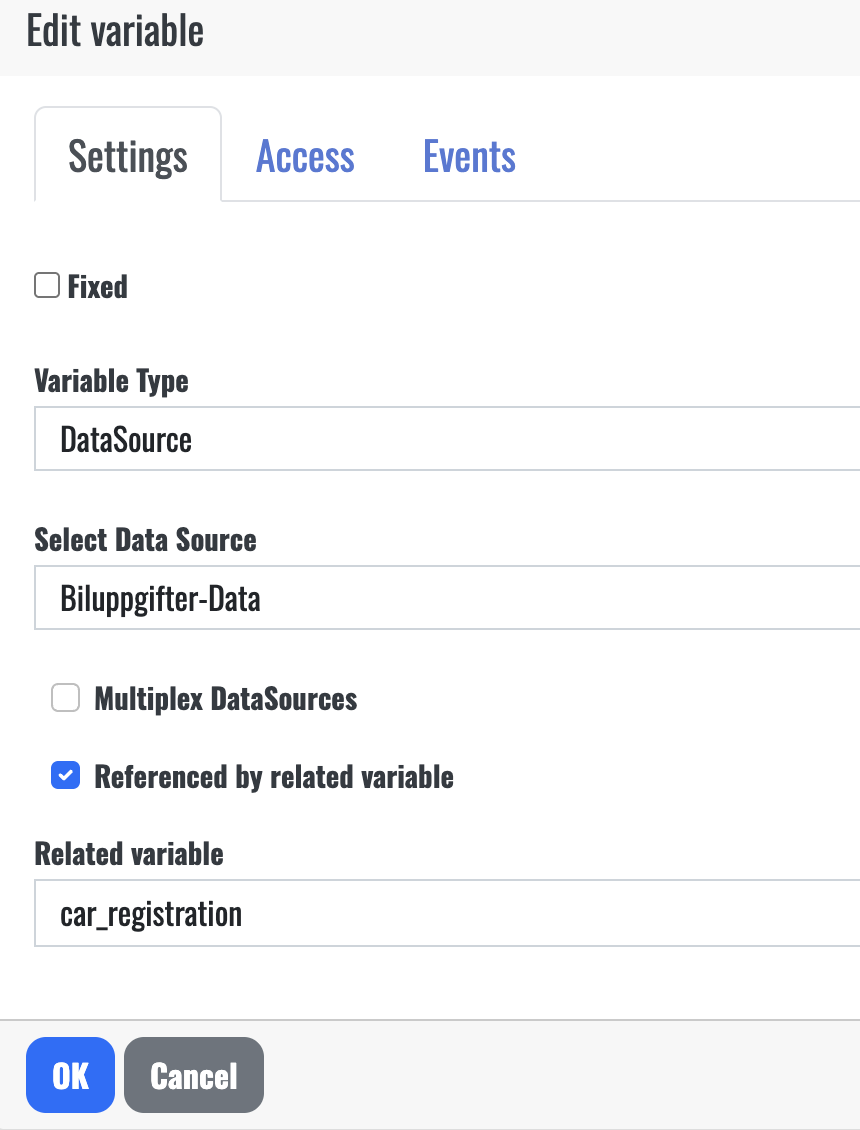Expand the Select Data Source dropdown
860x1130 pixels.
(x=447, y=598)
